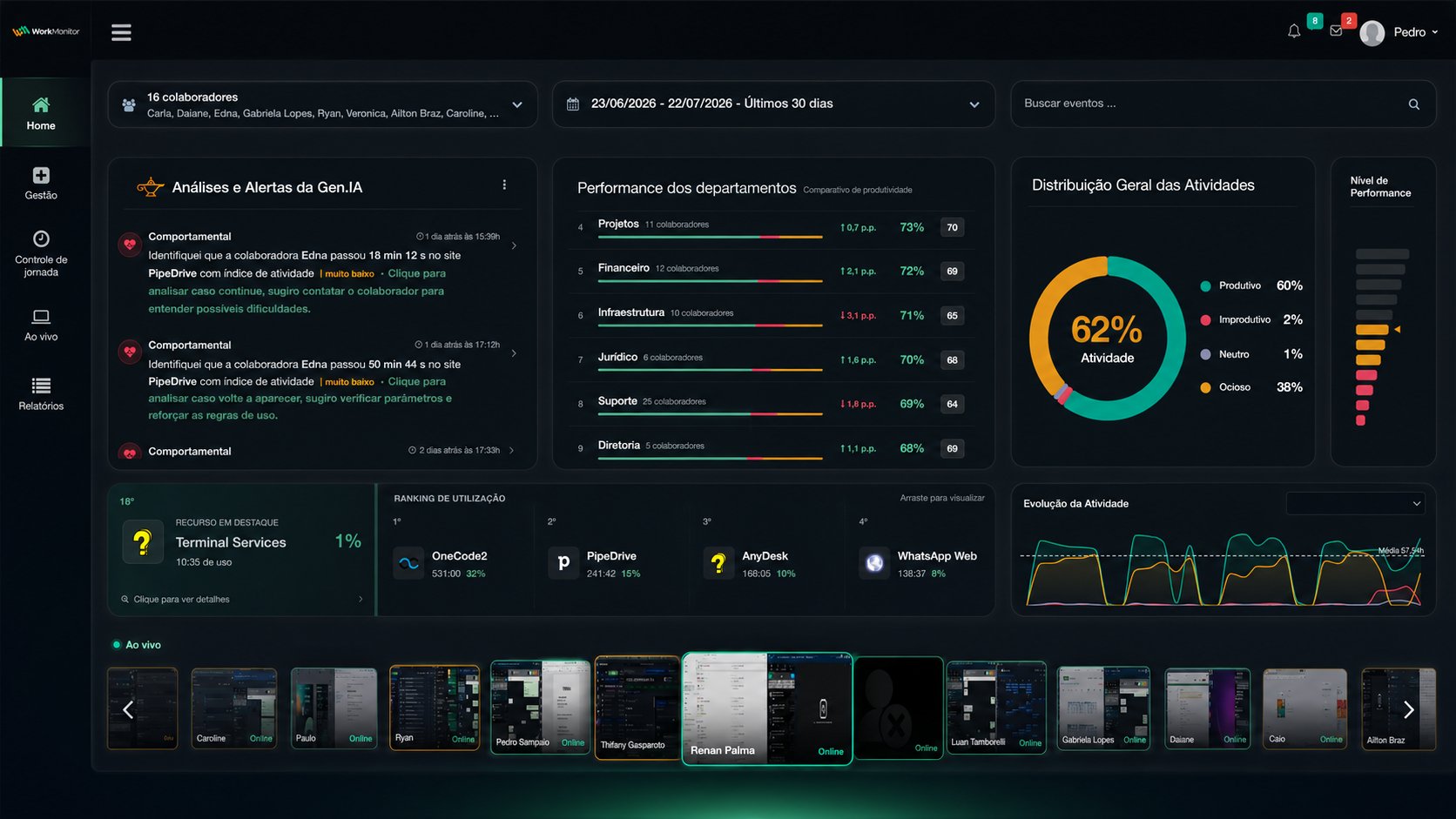Image resolution: width=1456 pixels, height=819 pixels.
Task: Open Daiane's live screen thumbnail
Action: click(1208, 708)
